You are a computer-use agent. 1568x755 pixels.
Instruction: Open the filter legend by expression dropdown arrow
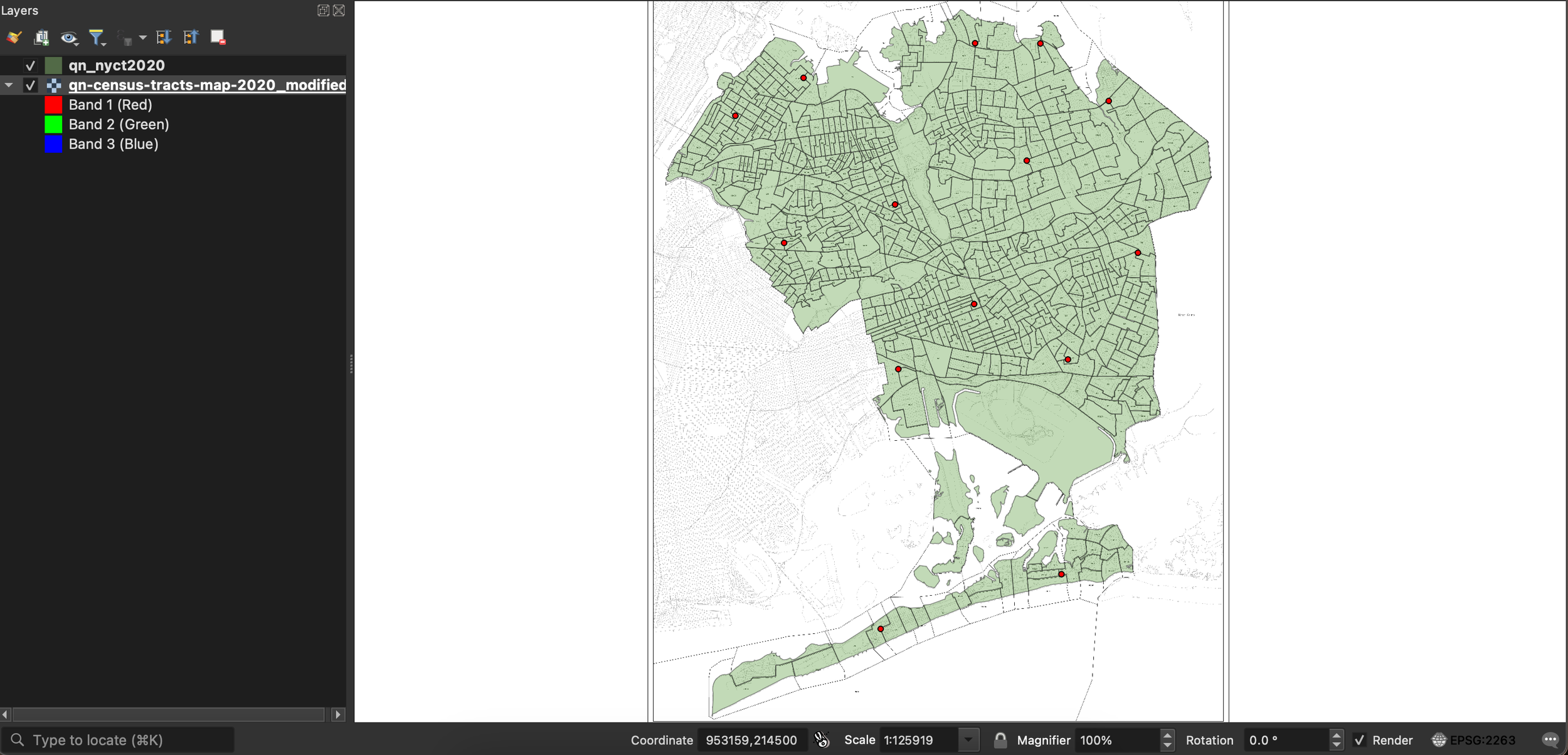143,38
